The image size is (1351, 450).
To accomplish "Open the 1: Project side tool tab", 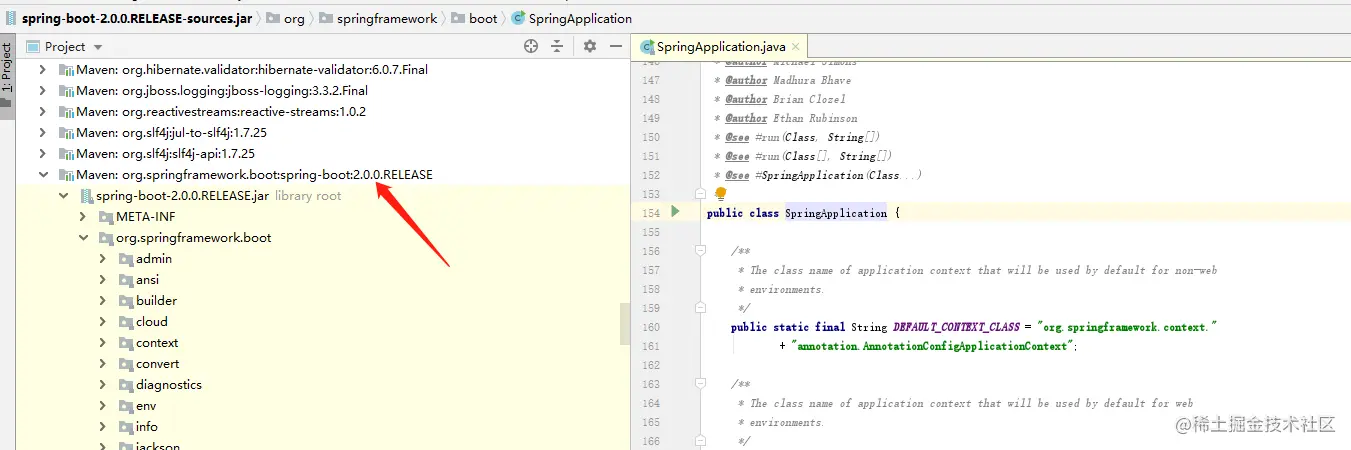I will point(7,75).
